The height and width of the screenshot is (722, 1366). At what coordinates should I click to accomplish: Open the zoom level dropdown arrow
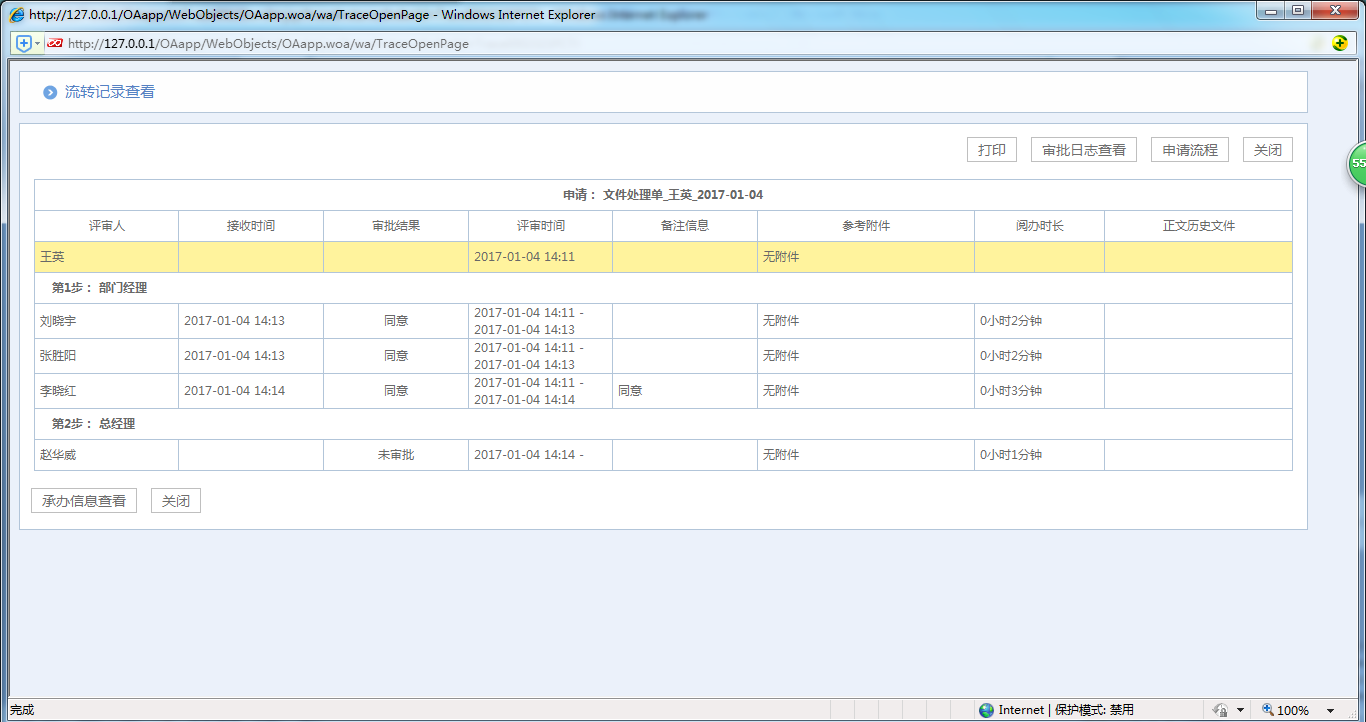coord(1330,711)
